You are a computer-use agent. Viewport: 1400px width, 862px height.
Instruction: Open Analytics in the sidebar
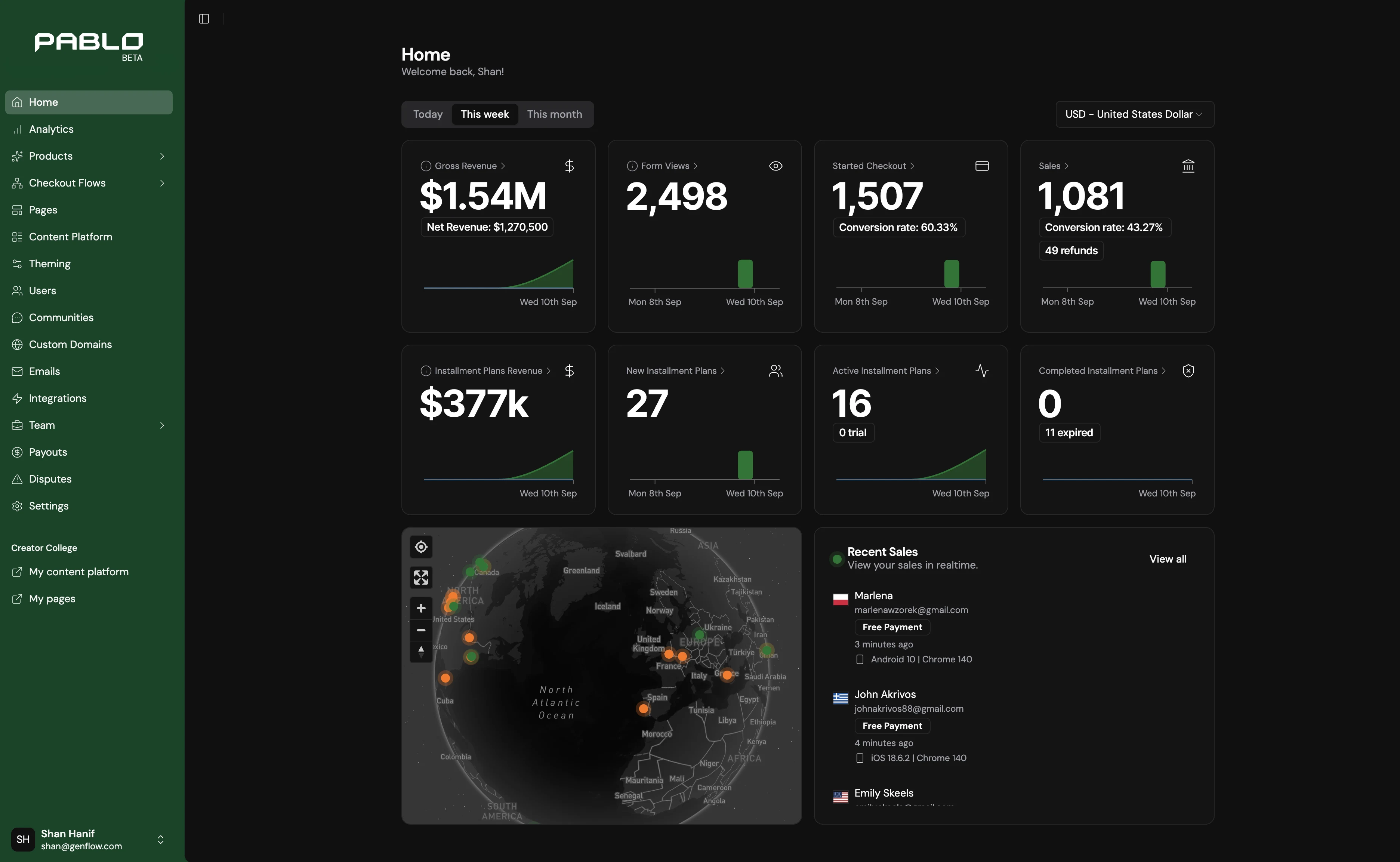pos(51,129)
